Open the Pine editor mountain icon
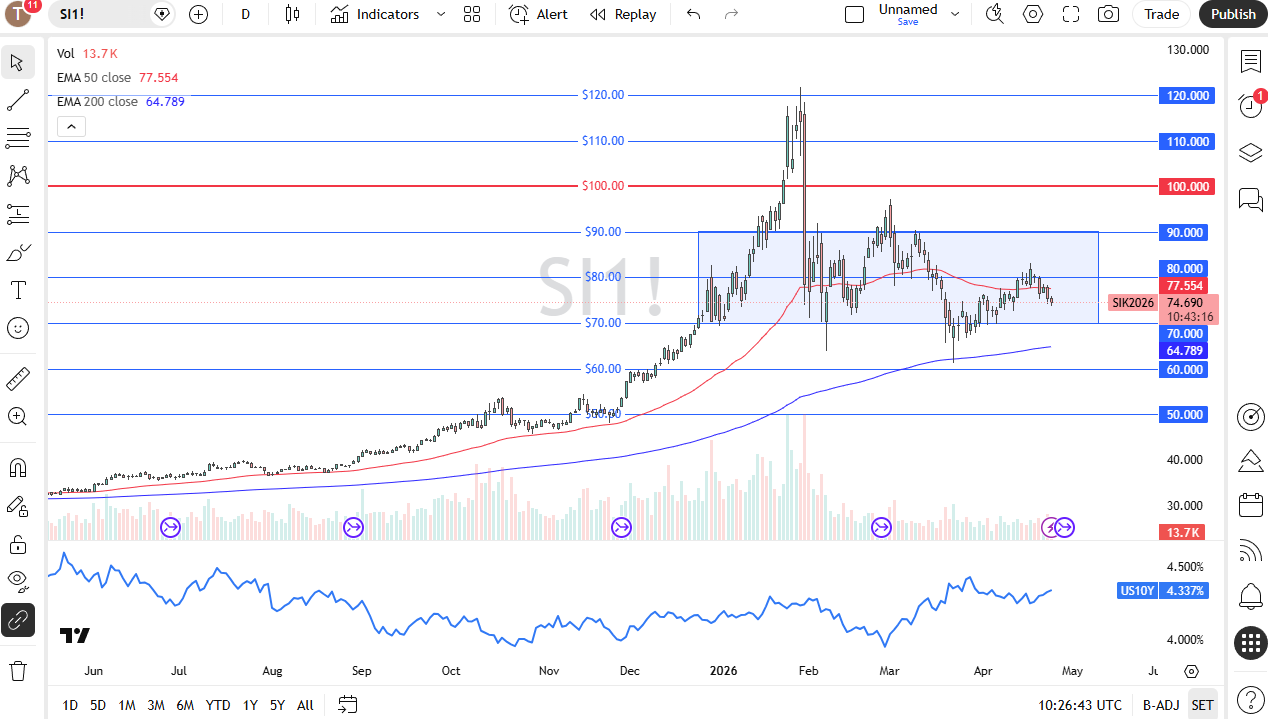The image size is (1268, 719). pos(1250,461)
